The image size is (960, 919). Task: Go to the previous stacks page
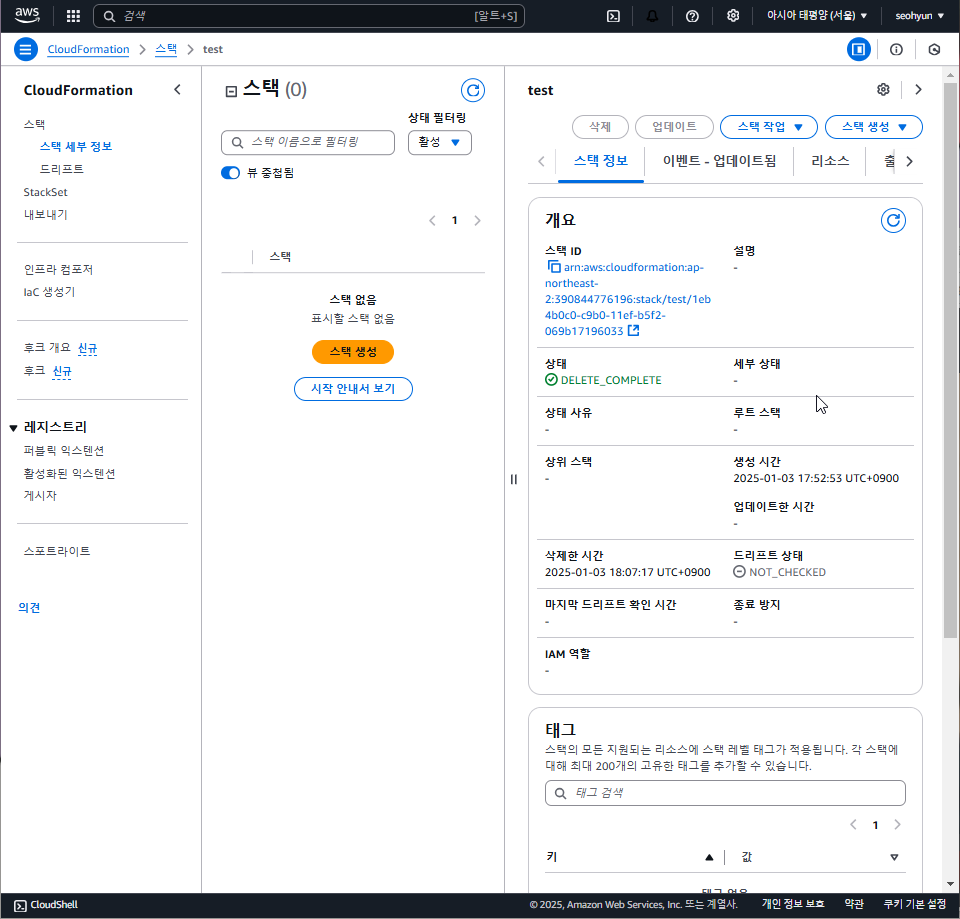click(x=432, y=220)
